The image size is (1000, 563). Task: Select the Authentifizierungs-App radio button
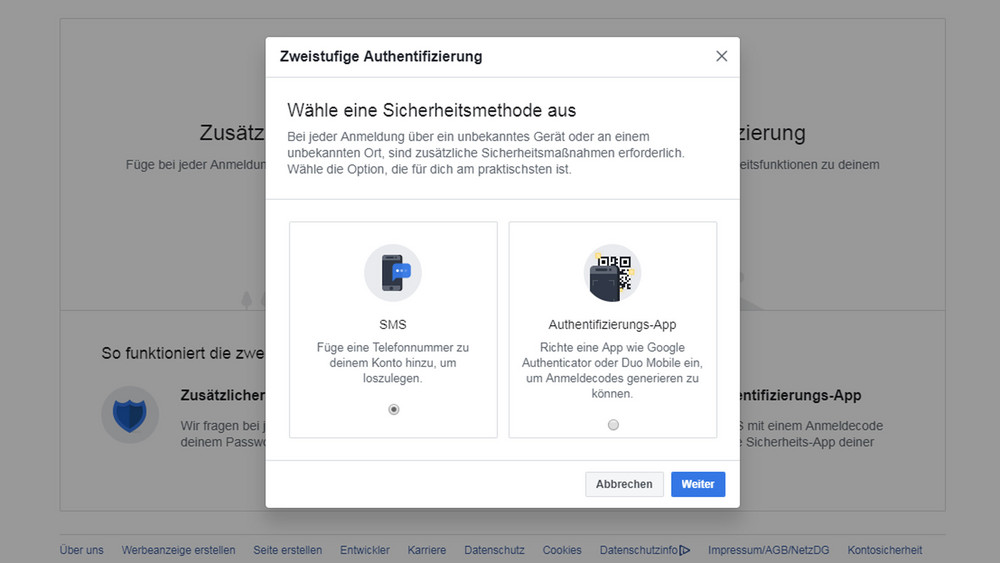pyautogui.click(x=613, y=425)
